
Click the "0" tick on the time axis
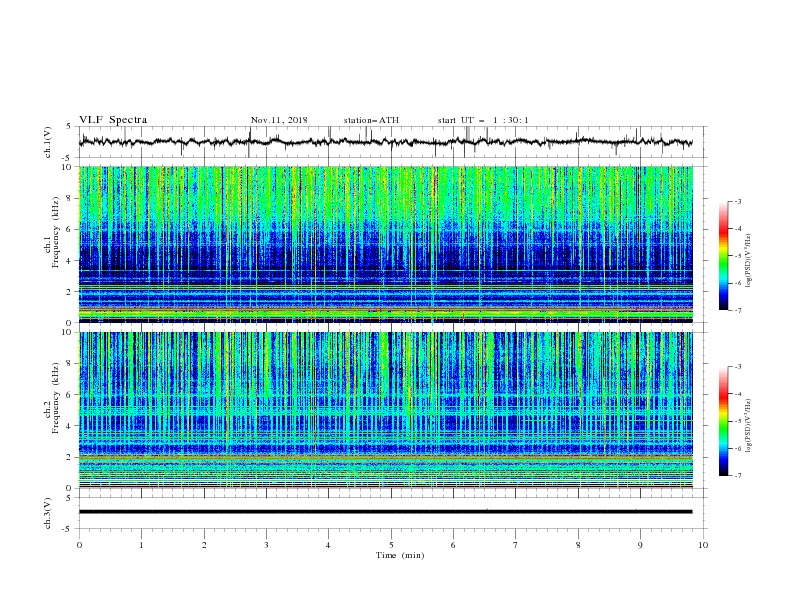tap(79, 545)
